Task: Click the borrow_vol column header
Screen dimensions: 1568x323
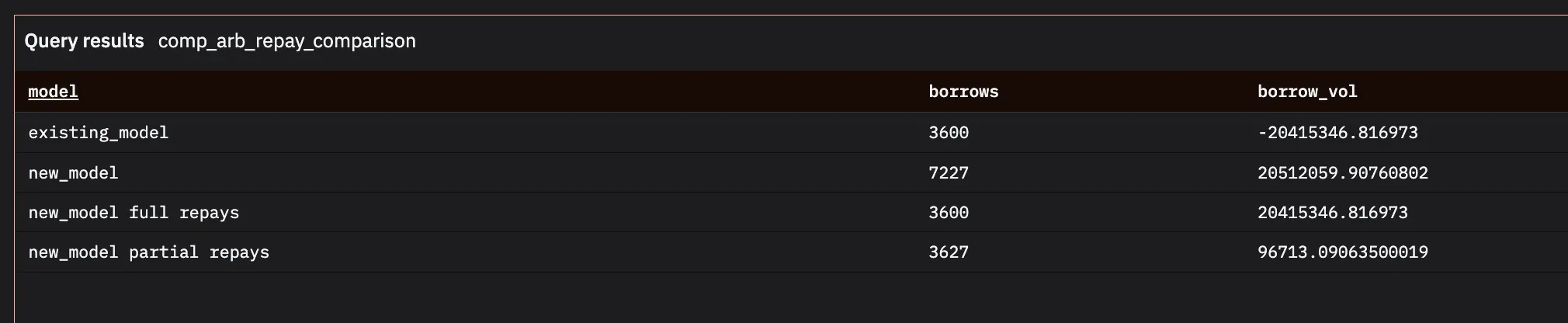Action: 1307,92
